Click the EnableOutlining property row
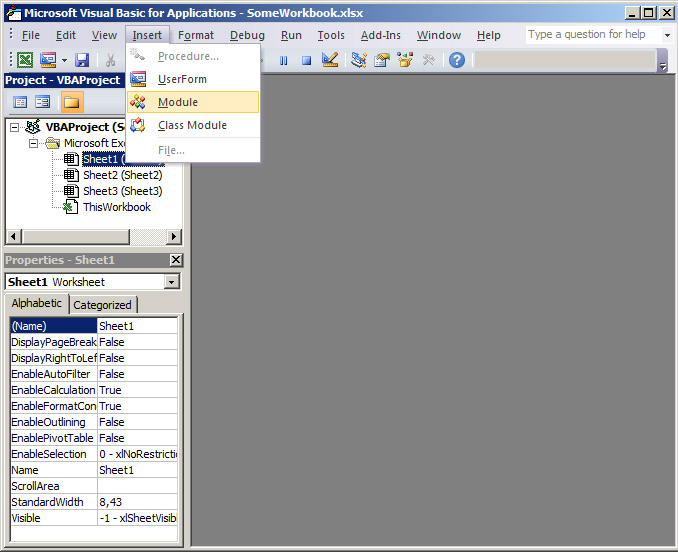678x552 pixels. coord(94,422)
